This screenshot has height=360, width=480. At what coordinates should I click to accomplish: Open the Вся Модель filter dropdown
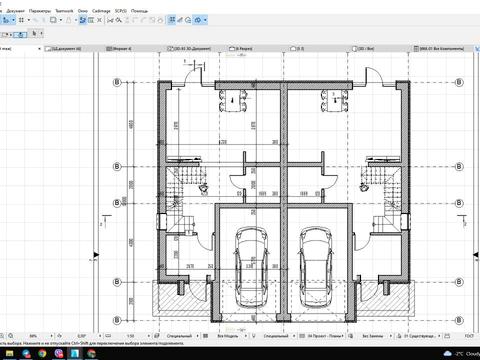click(x=246, y=336)
